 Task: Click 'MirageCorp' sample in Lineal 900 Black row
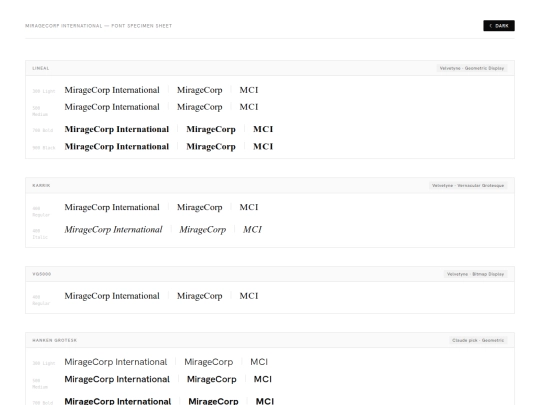(x=211, y=146)
